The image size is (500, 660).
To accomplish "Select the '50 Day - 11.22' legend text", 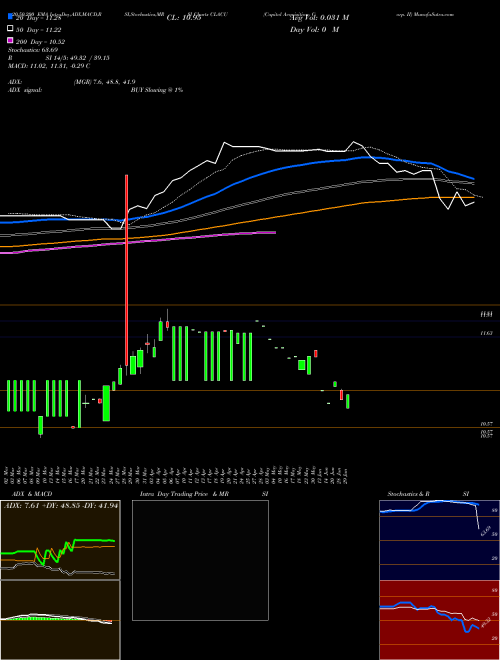I will click(39, 30).
